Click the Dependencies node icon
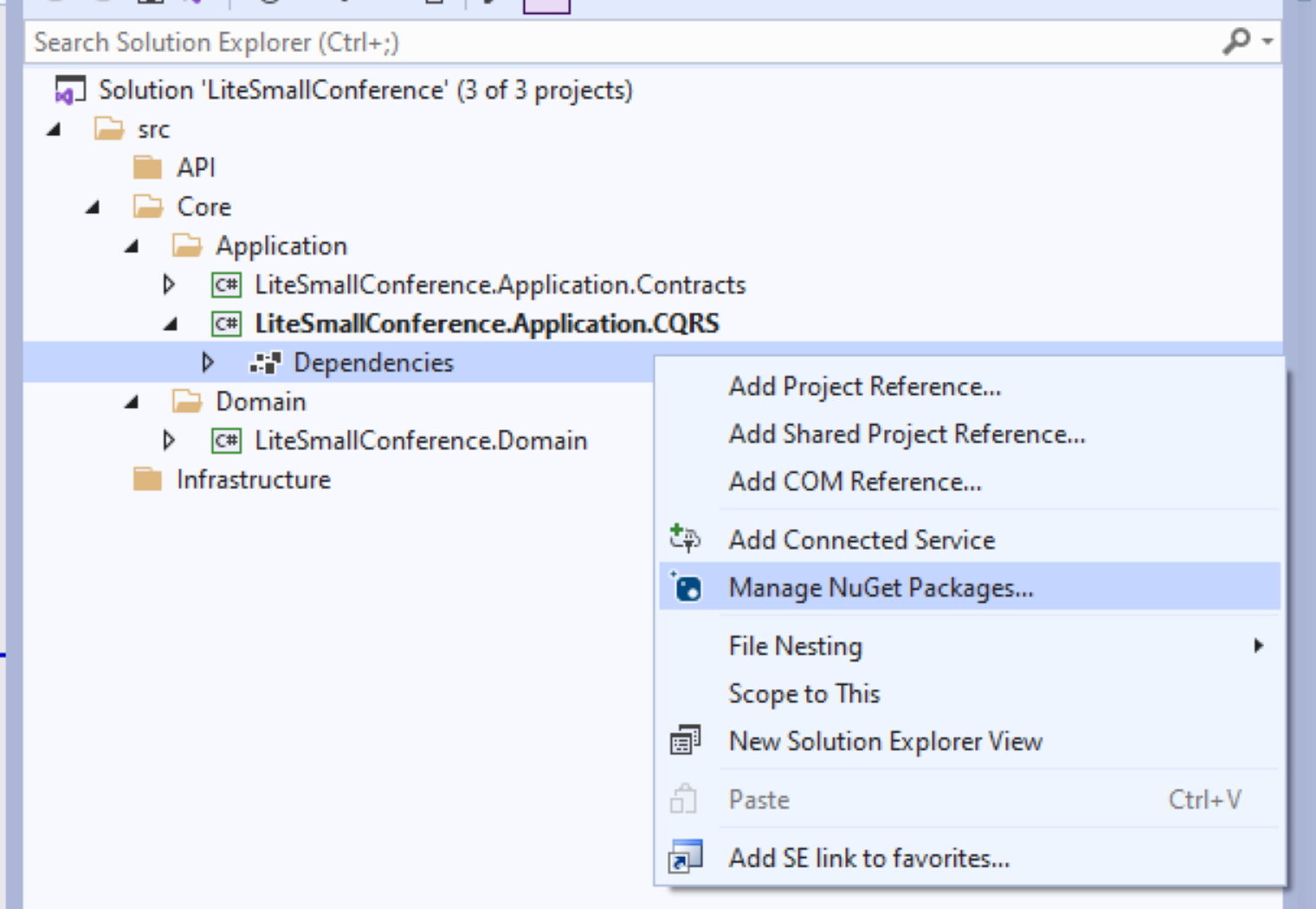The width and height of the screenshot is (1316, 909). point(265,363)
